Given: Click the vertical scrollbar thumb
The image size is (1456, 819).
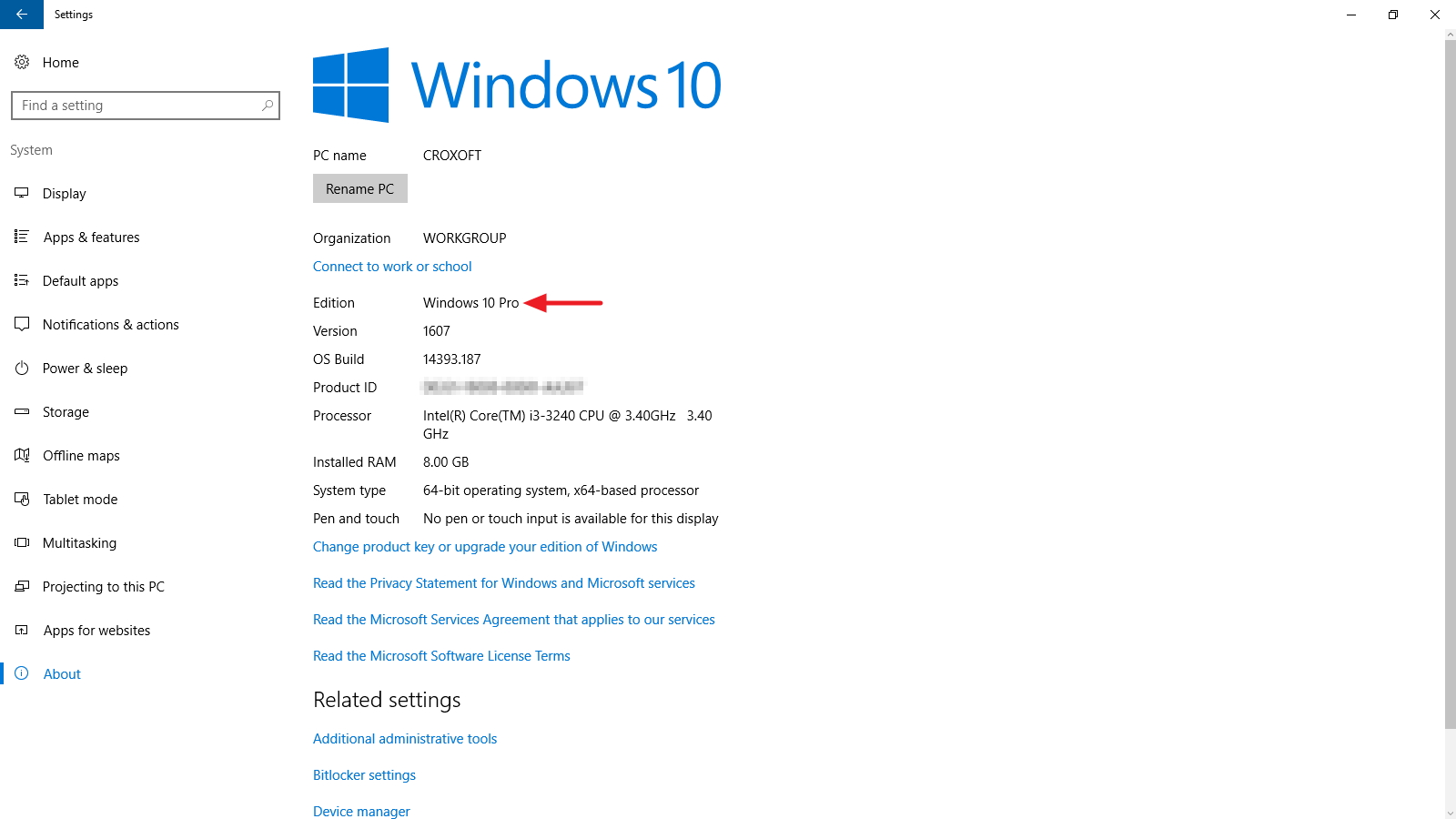Looking at the screenshot, I should (x=1450, y=384).
